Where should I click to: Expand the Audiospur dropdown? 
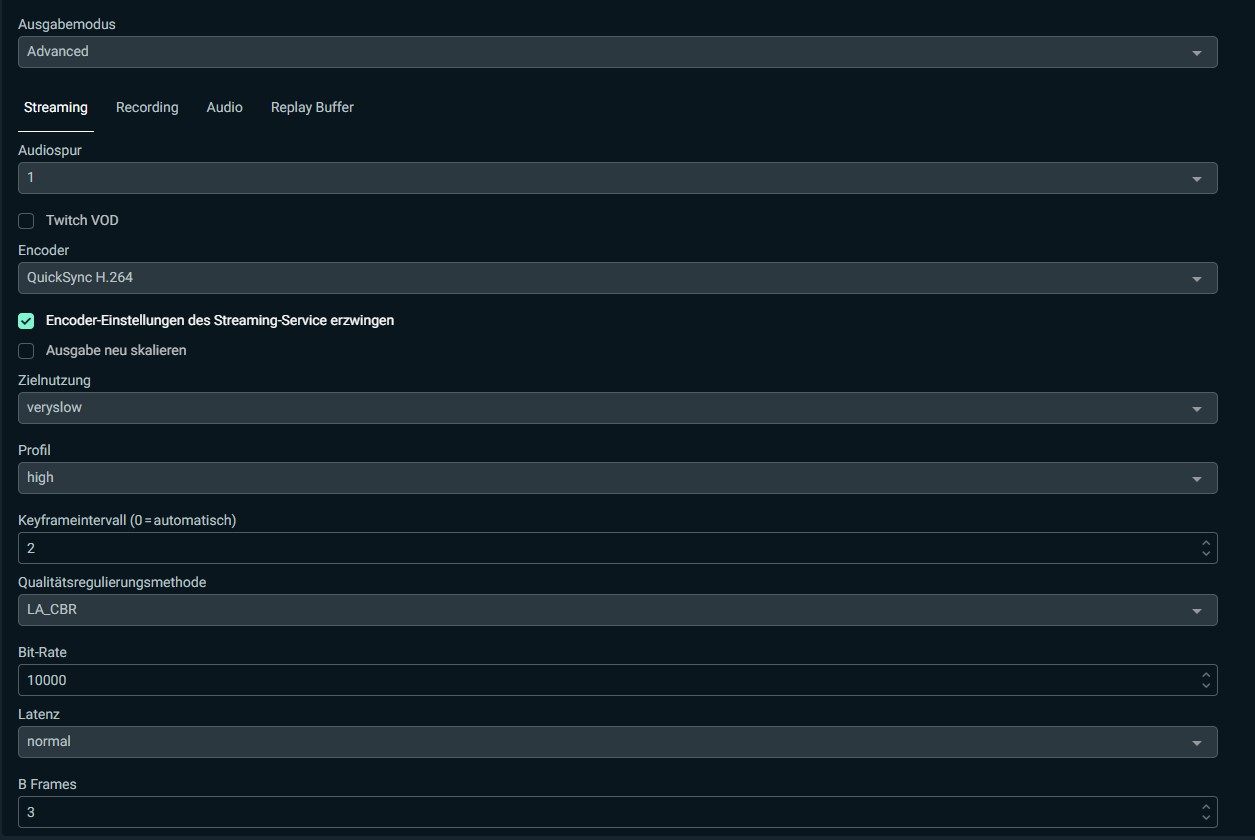pyautogui.click(x=617, y=178)
